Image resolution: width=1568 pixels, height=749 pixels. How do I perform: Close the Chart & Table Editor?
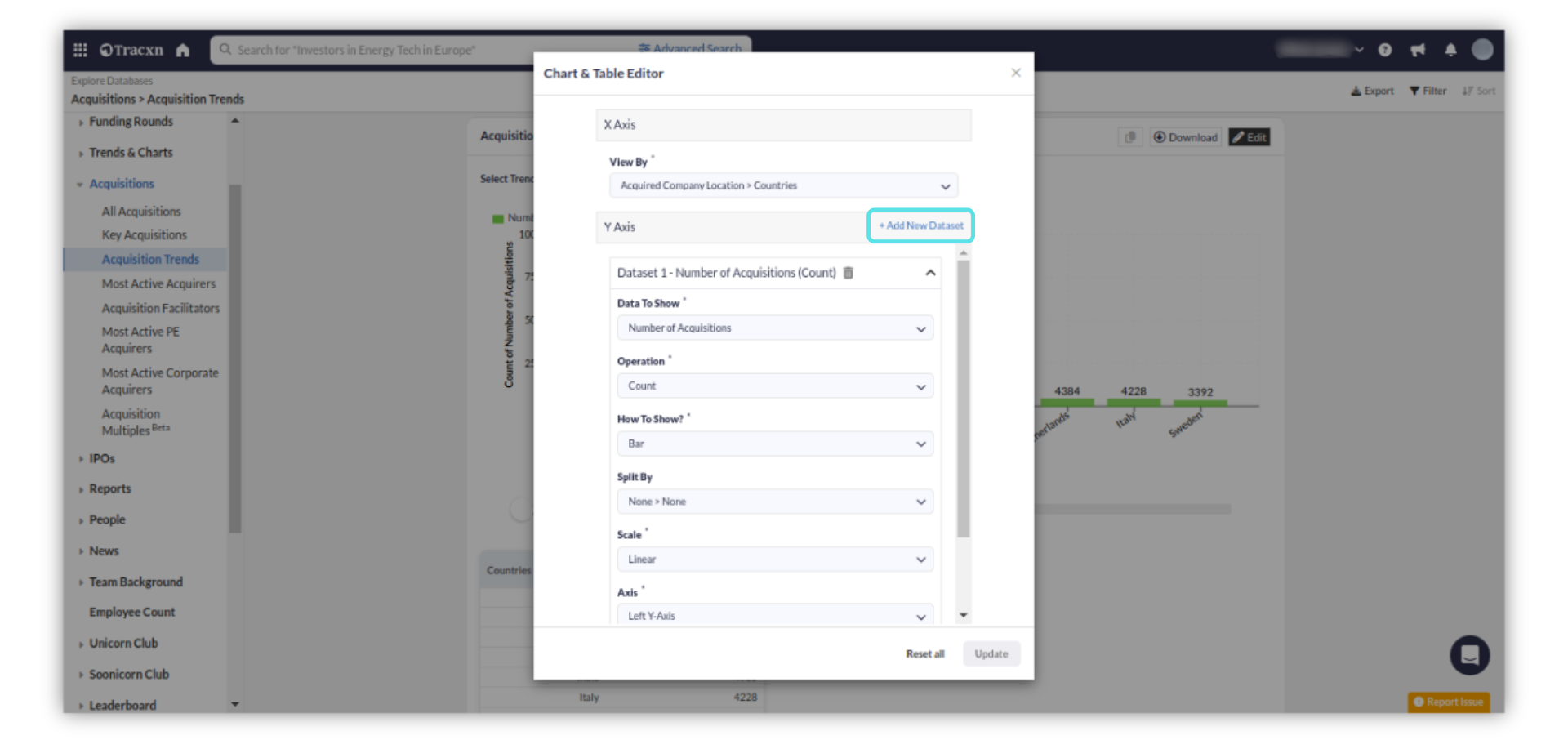pyautogui.click(x=1016, y=73)
